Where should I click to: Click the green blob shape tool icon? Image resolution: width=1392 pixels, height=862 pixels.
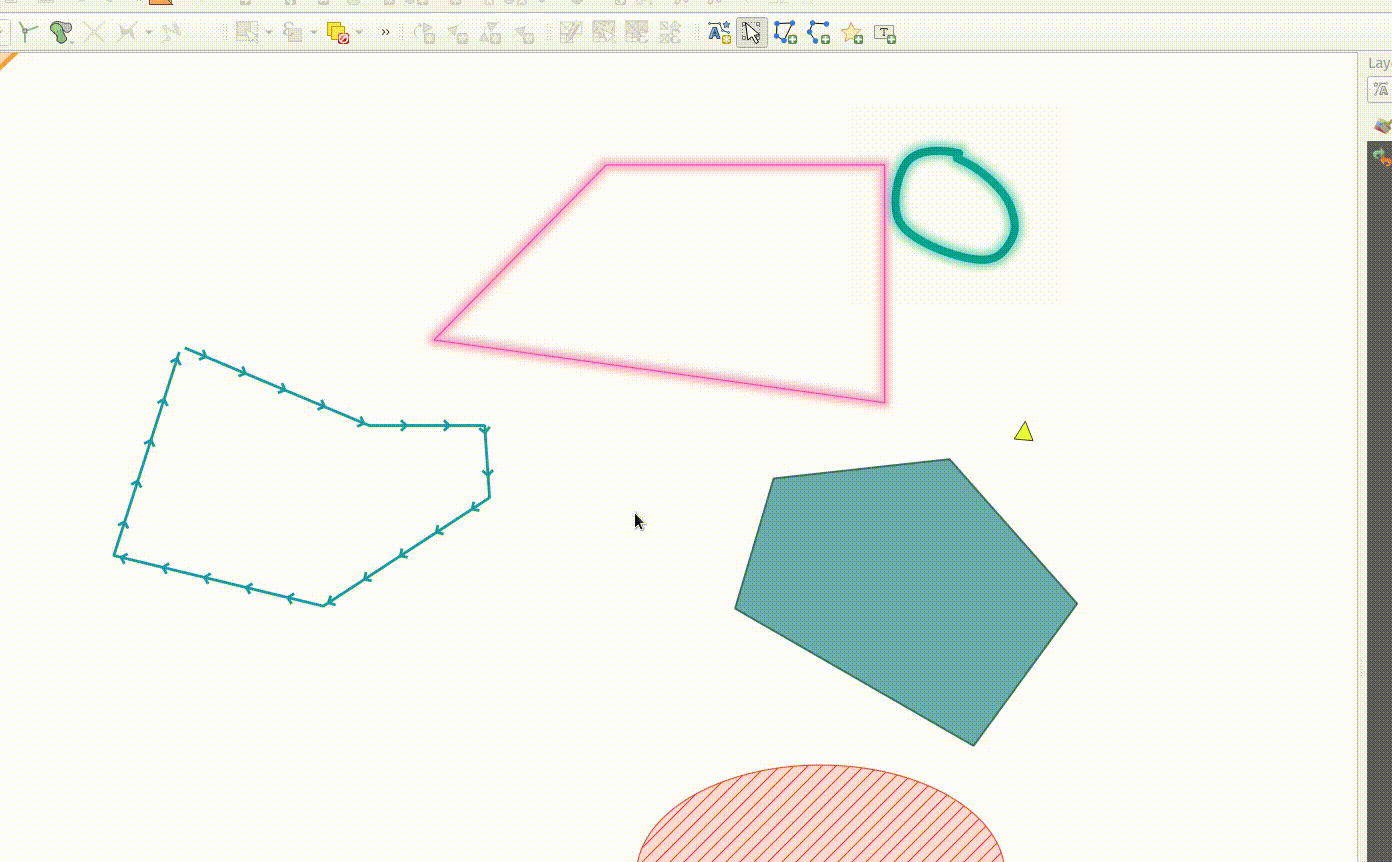tap(61, 33)
